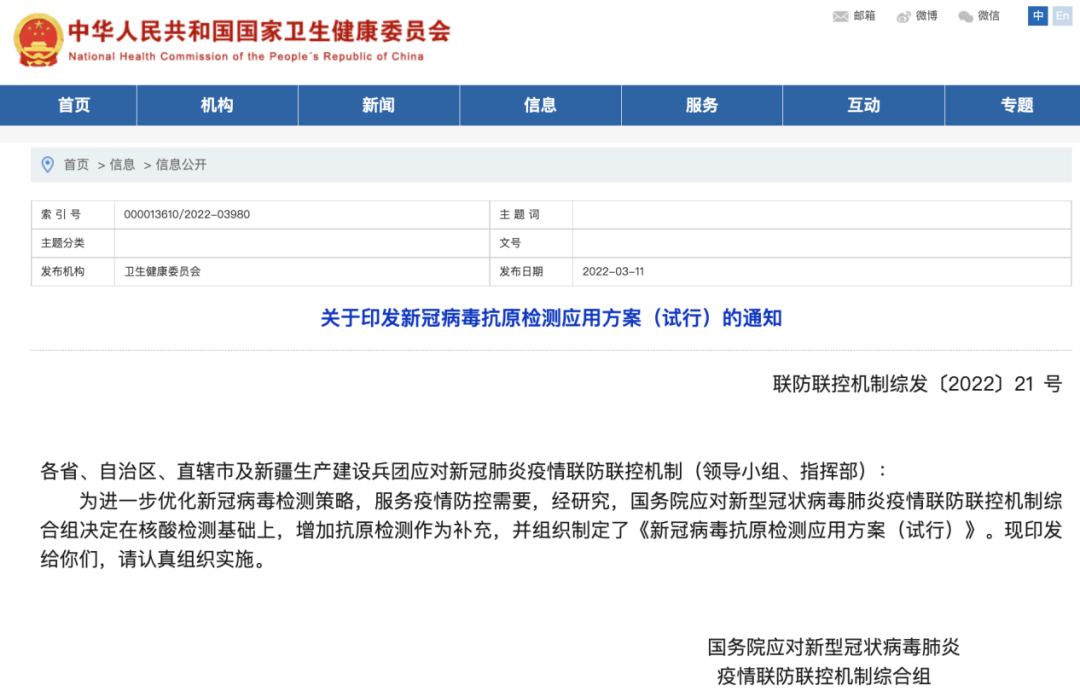Open the 专题 navigation tab
Image resolution: width=1080 pixels, height=691 pixels.
(1017, 105)
